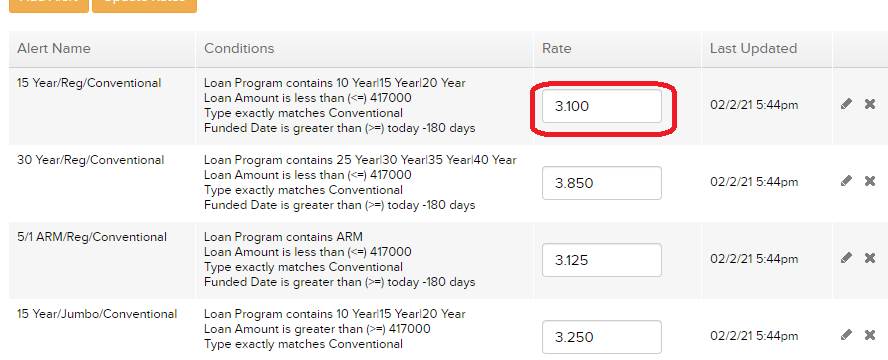The image size is (888, 360).
Task: Click the Last Updated column header
Action: click(x=753, y=49)
